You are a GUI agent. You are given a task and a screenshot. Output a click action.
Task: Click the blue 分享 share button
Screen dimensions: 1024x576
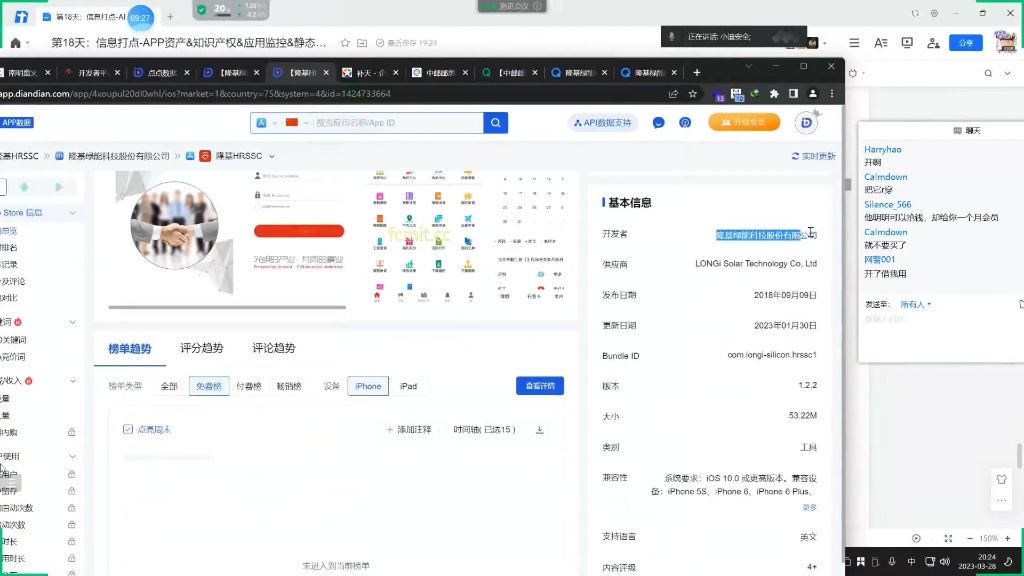pos(966,43)
